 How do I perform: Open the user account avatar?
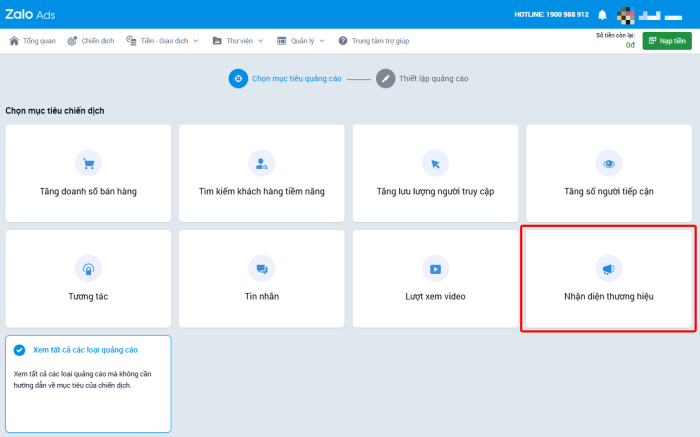pyautogui.click(x=627, y=15)
